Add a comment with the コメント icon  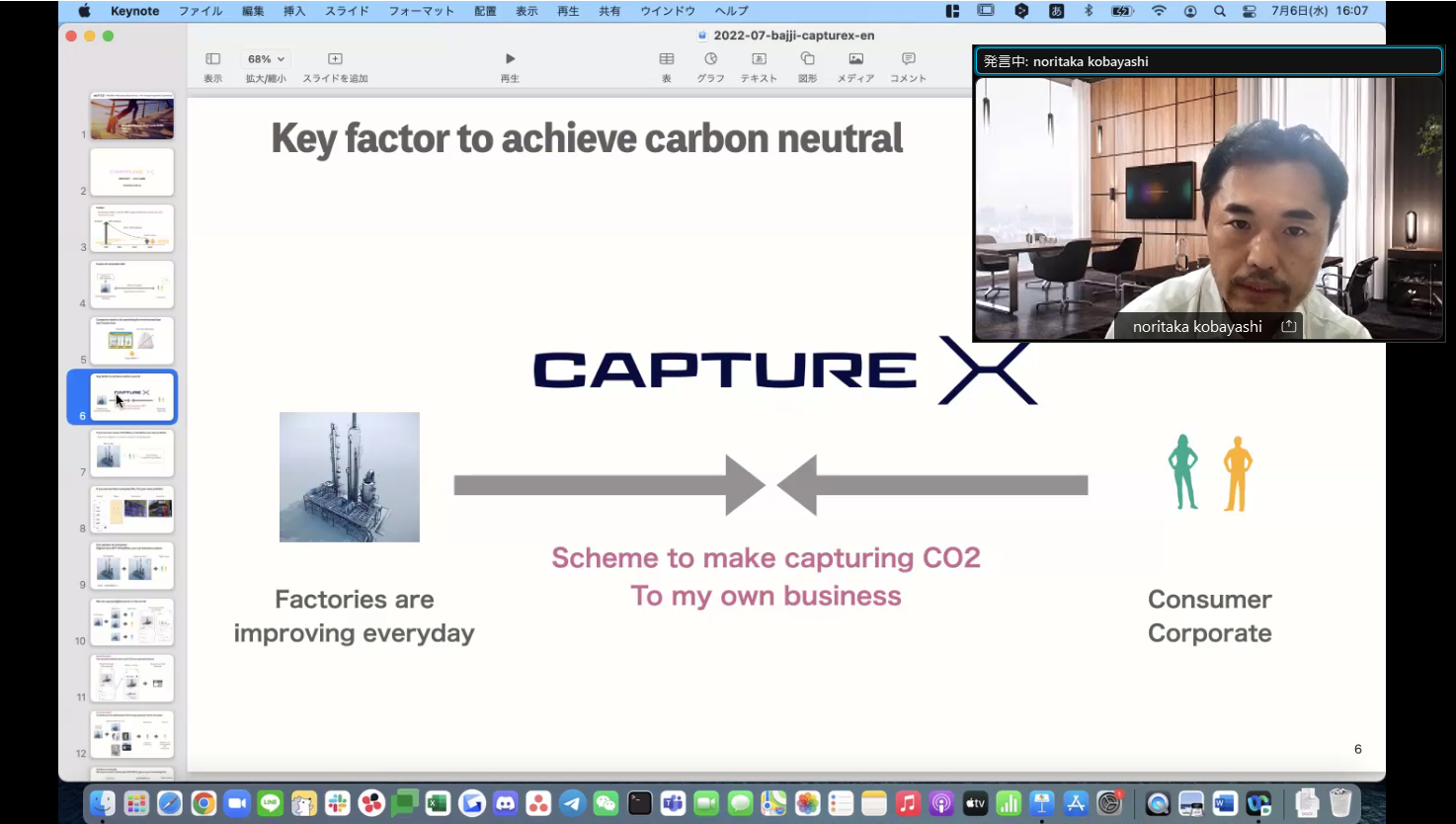(x=908, y=59)
